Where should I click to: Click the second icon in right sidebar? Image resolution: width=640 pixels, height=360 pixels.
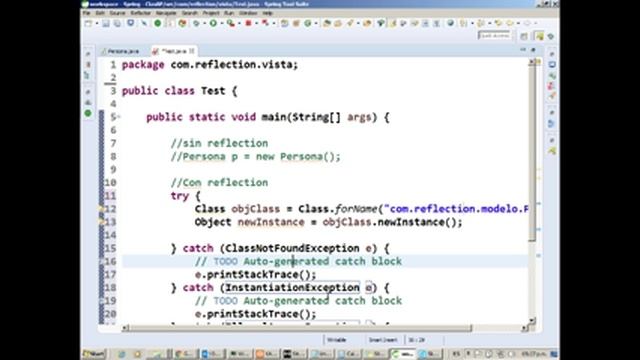pyautogui.click(x=552, y=64)
